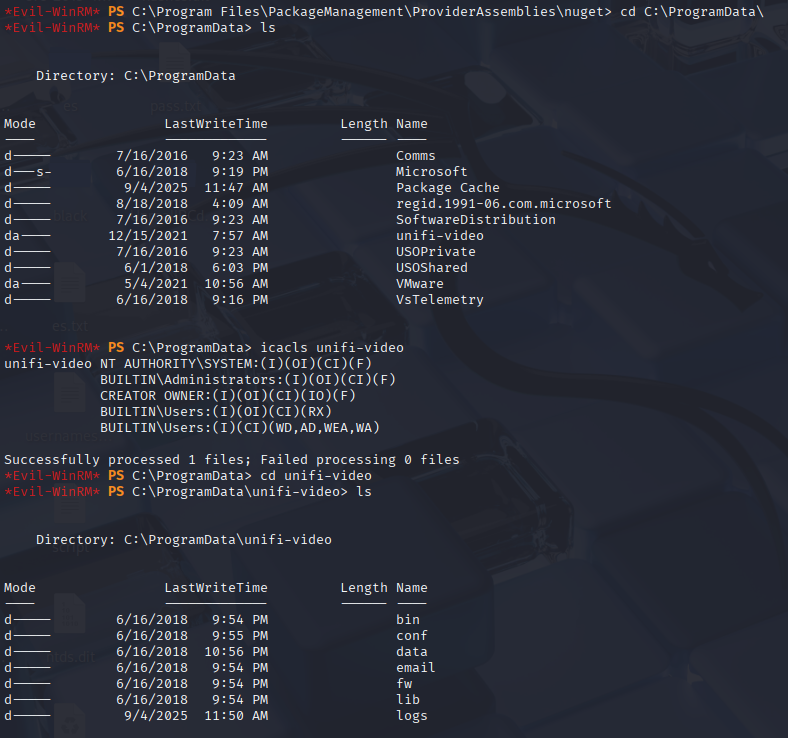Click the final prompt 'C:\ProgramData\unifi-video> ls'
The image size is (788, 738).
(252, 492)
